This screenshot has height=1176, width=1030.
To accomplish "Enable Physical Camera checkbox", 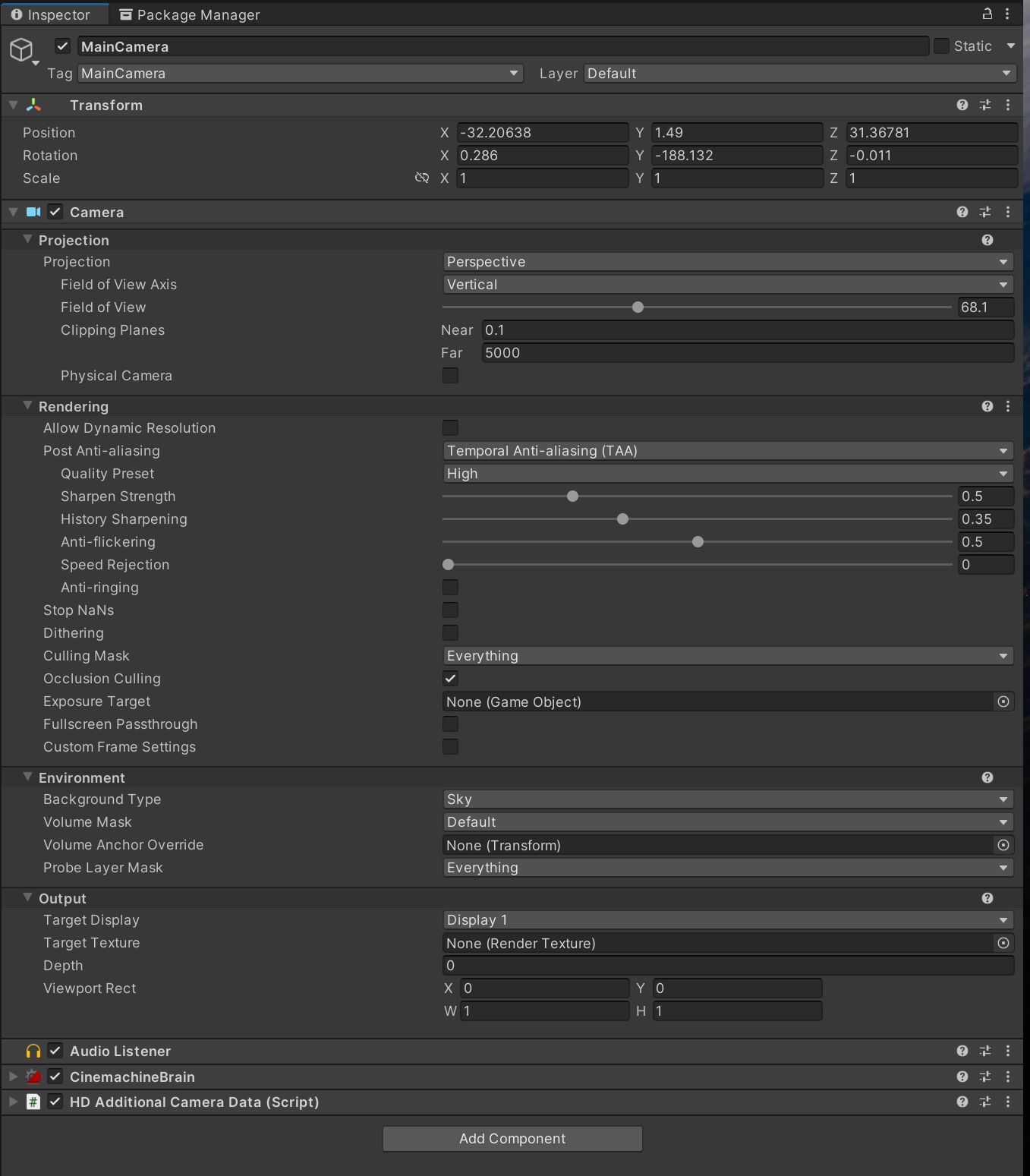I will 450,376.
